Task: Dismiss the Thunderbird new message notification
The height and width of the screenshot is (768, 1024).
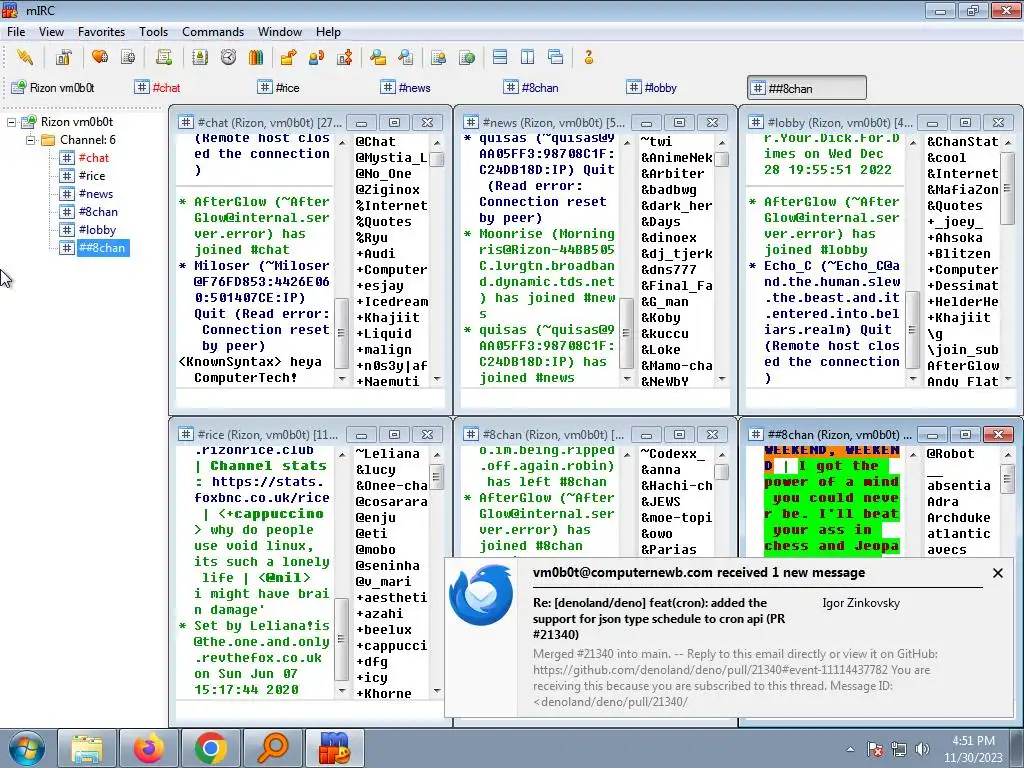Action: tap(998, 573)
